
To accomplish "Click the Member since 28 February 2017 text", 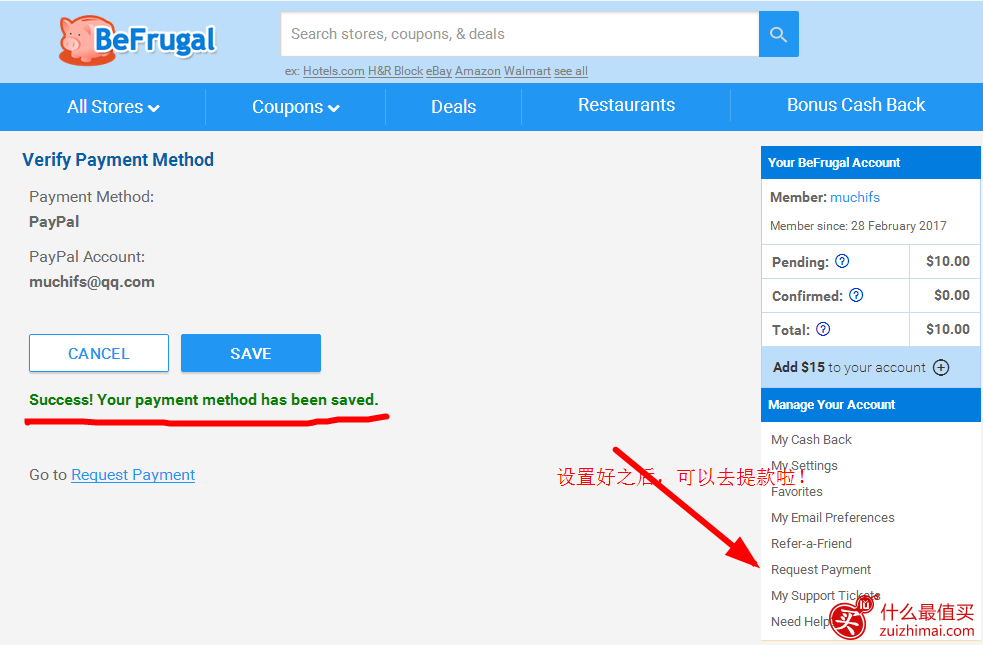I will [858, 226].
